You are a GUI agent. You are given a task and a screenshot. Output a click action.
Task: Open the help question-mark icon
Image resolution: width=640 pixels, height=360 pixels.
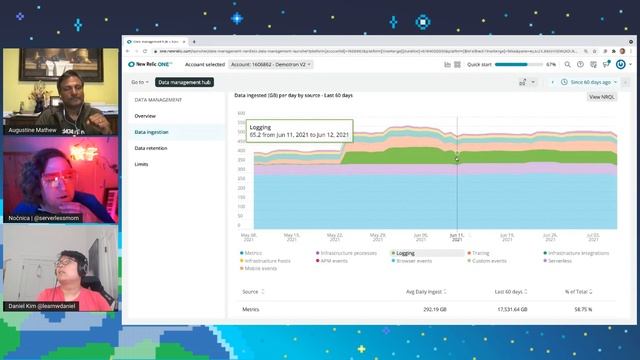coord(580,64)
